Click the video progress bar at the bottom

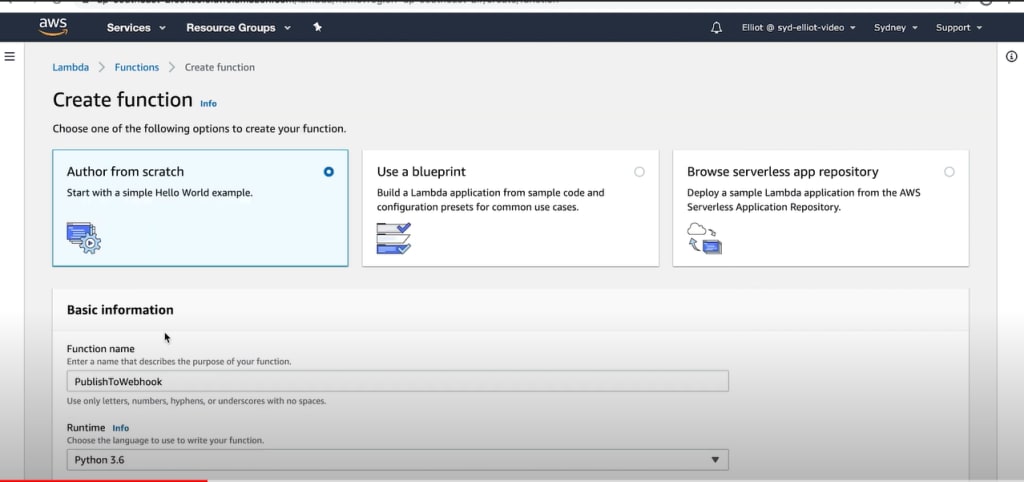coord(512,480)
